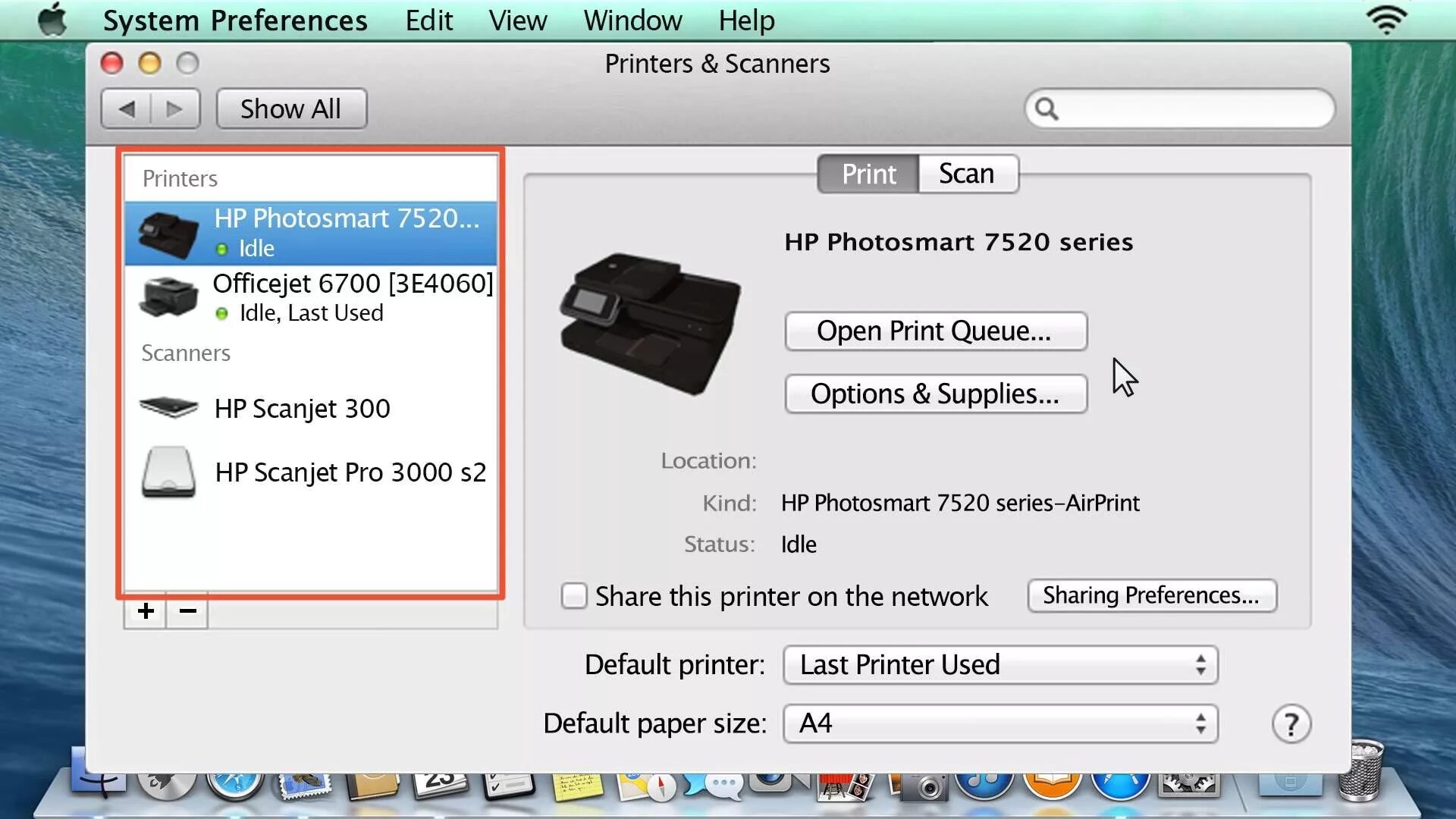The width and height of the screenshot is (1456, 819).
Task: Open Safari from the Dock
Action: 236,786
